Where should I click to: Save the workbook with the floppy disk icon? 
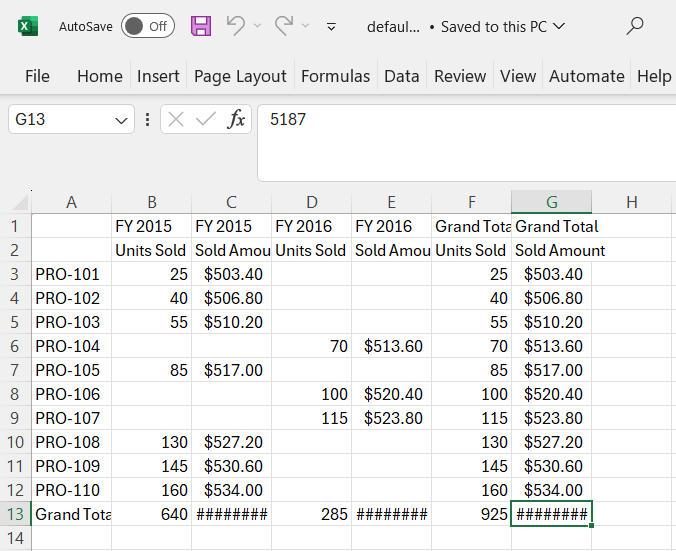click(x=201, y=27)
